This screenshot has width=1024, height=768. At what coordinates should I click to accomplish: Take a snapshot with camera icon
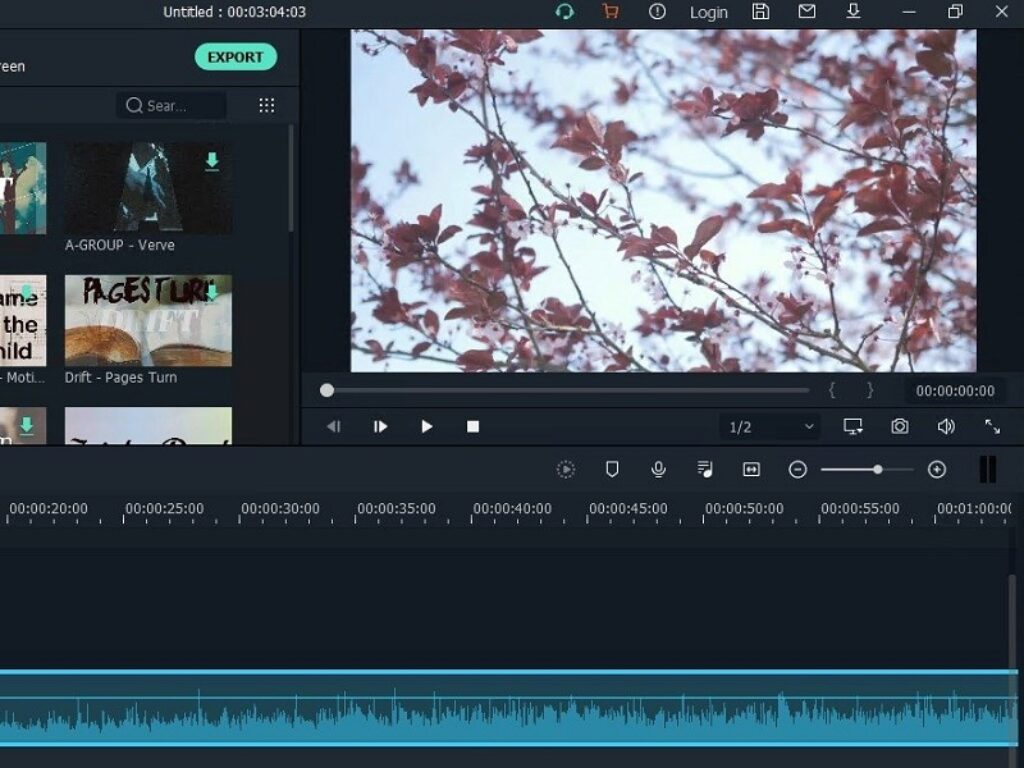(x=900, y=426)
